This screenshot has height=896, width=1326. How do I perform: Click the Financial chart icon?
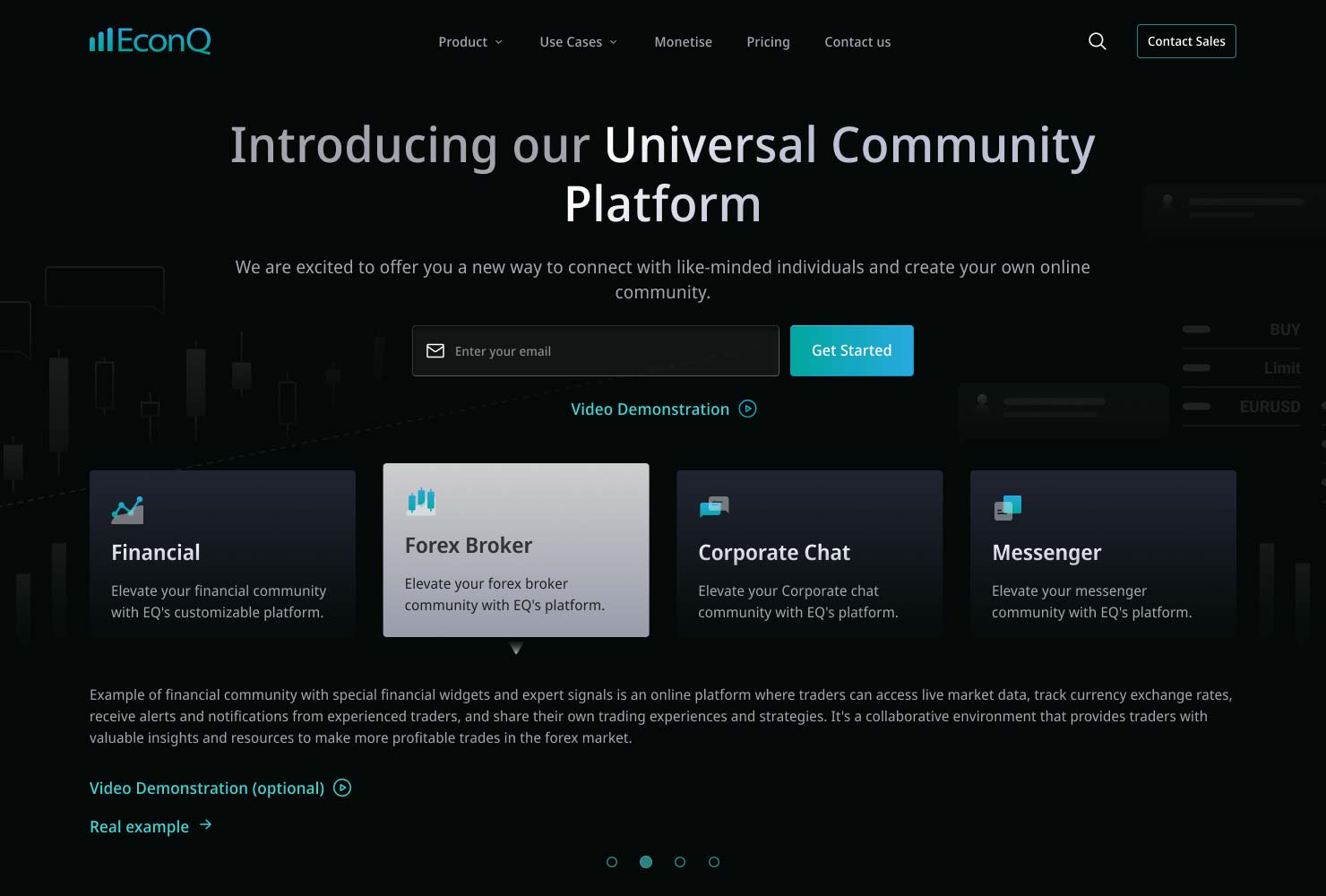click(127, 510)
